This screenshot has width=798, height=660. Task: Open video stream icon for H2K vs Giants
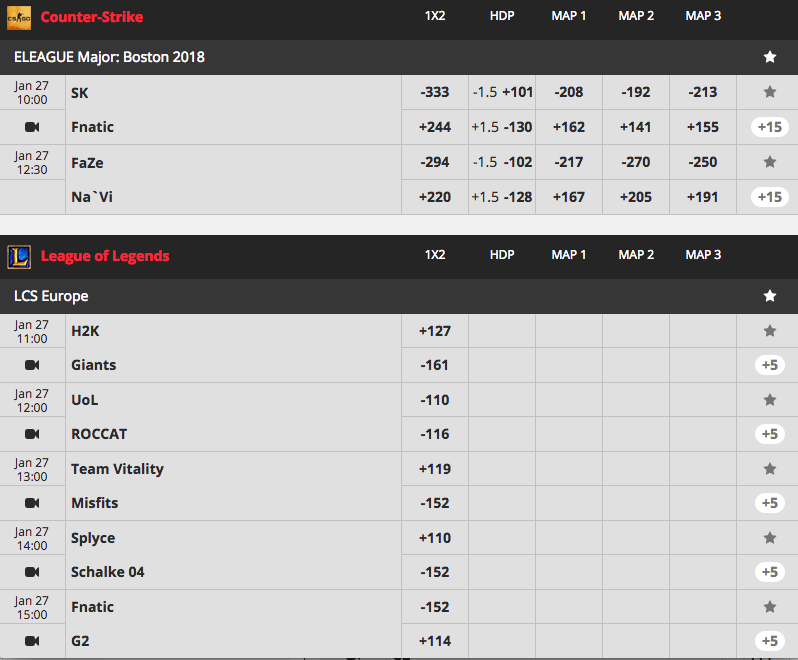32,365
